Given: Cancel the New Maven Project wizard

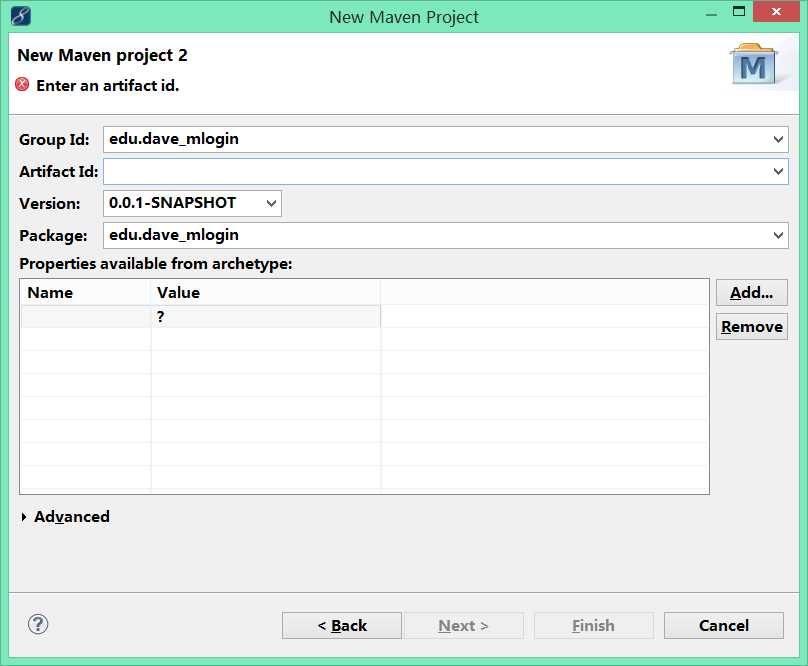Looking at the screenshot, I should click(723, 625).
